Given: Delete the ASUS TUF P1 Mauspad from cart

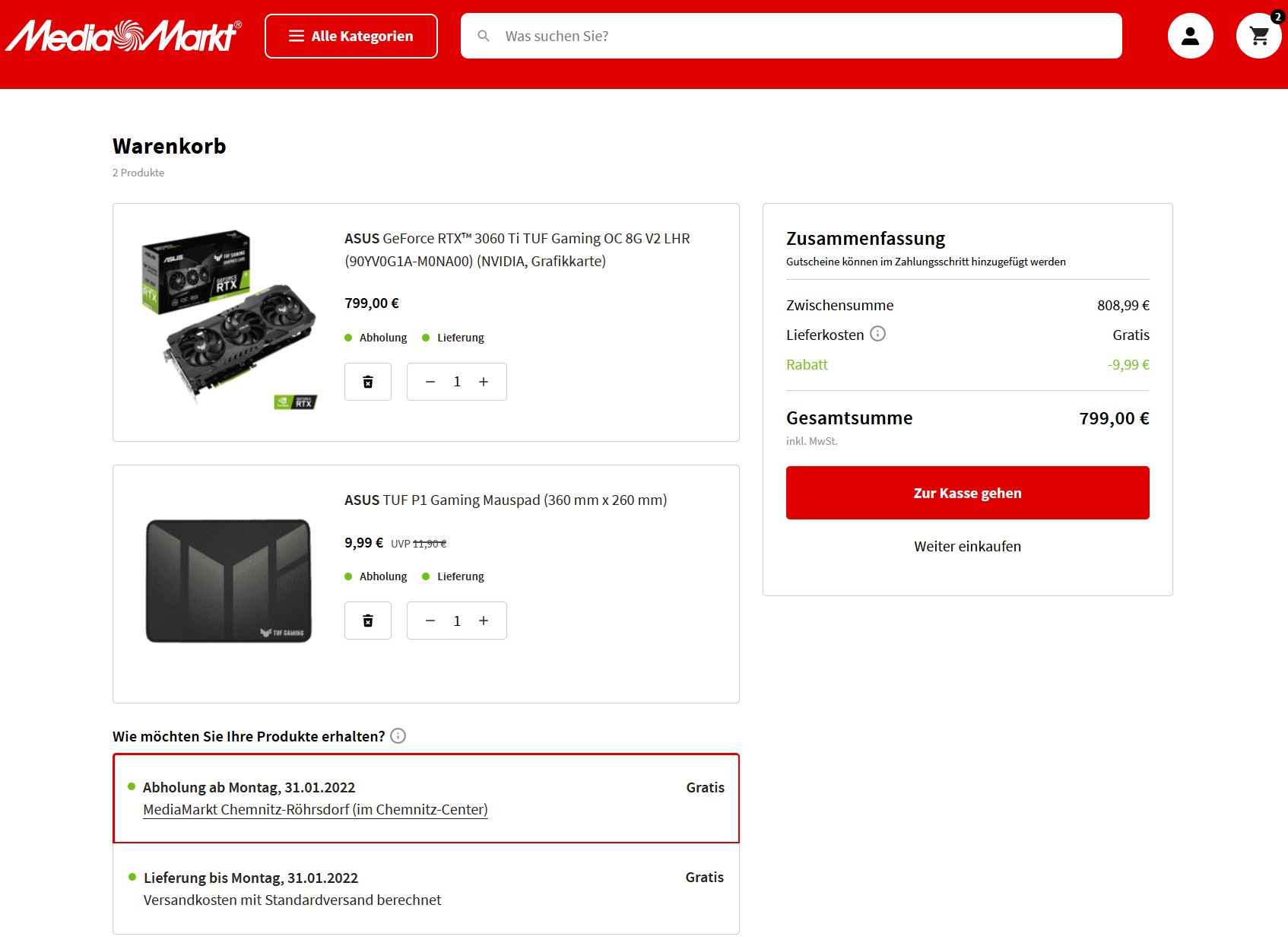Looking at the screenshot, I should coord(368,621).
